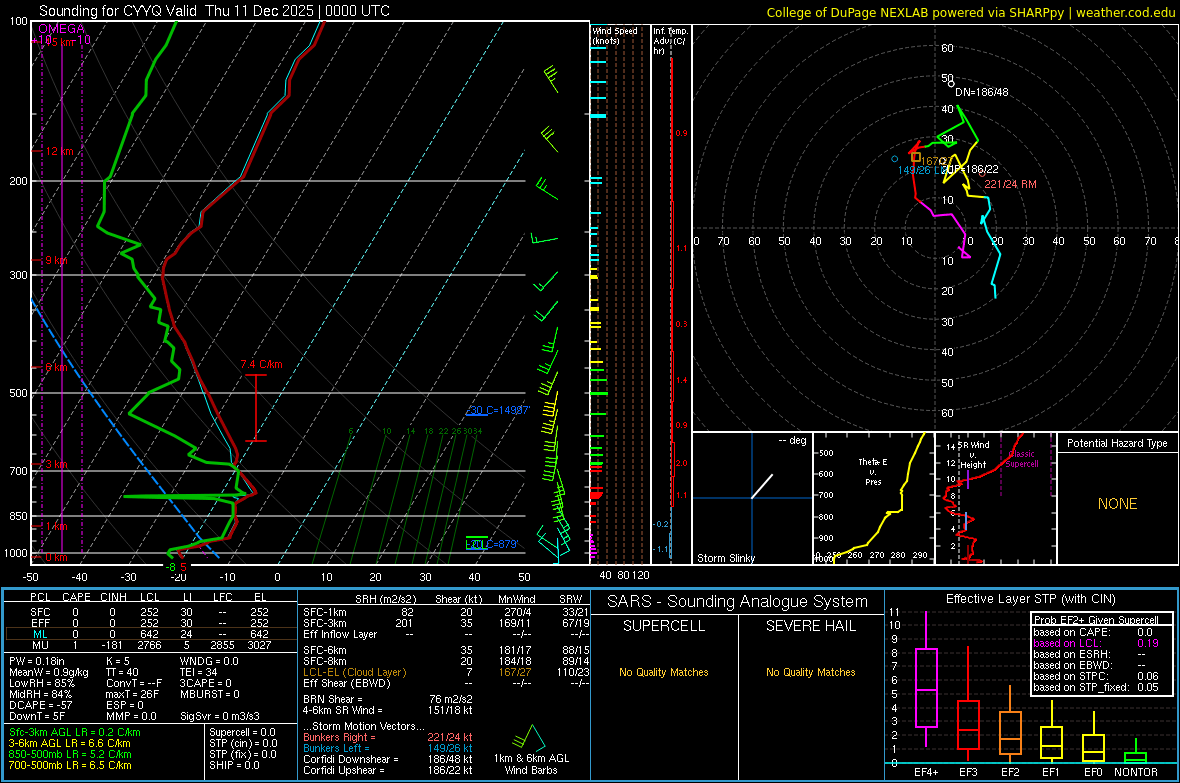The width and height of the screenshot is (1180, 783).
Task: Click the 'SHIP = 0.0' value
Action: (x=234, y=765)
